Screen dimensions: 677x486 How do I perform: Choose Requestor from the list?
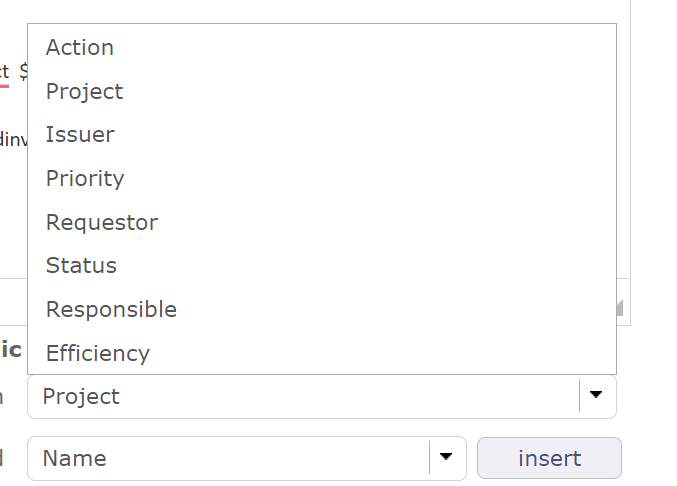[102, 223]
